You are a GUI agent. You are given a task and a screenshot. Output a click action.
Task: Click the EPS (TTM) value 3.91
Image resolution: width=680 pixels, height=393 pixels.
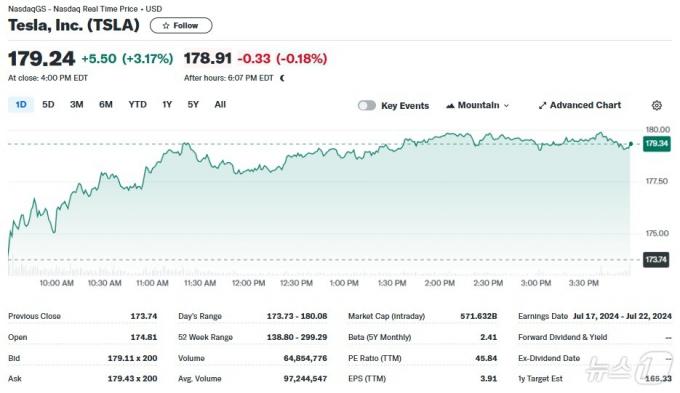coord(489,378)
